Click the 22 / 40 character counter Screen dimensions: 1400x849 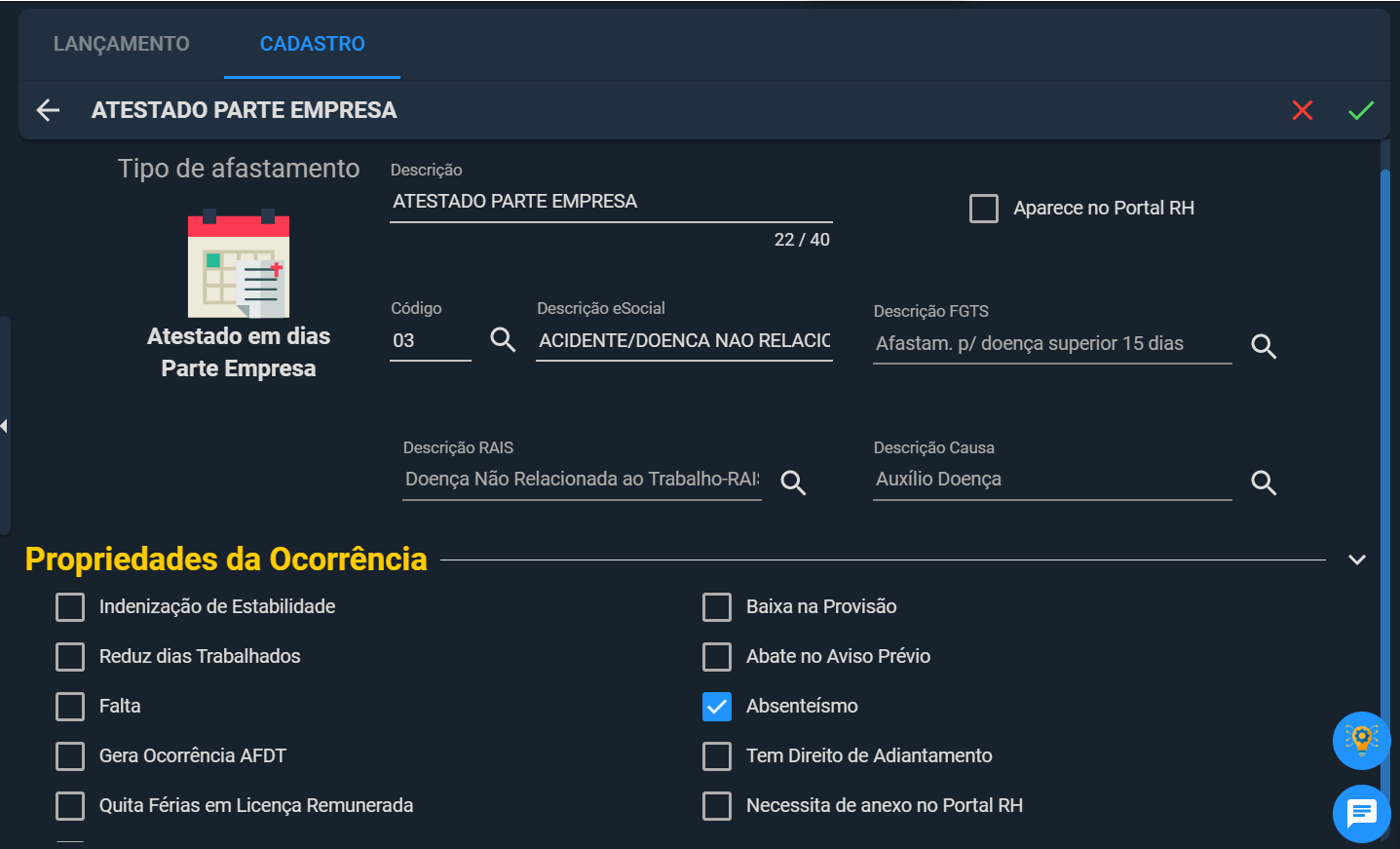tap(802, 240)
